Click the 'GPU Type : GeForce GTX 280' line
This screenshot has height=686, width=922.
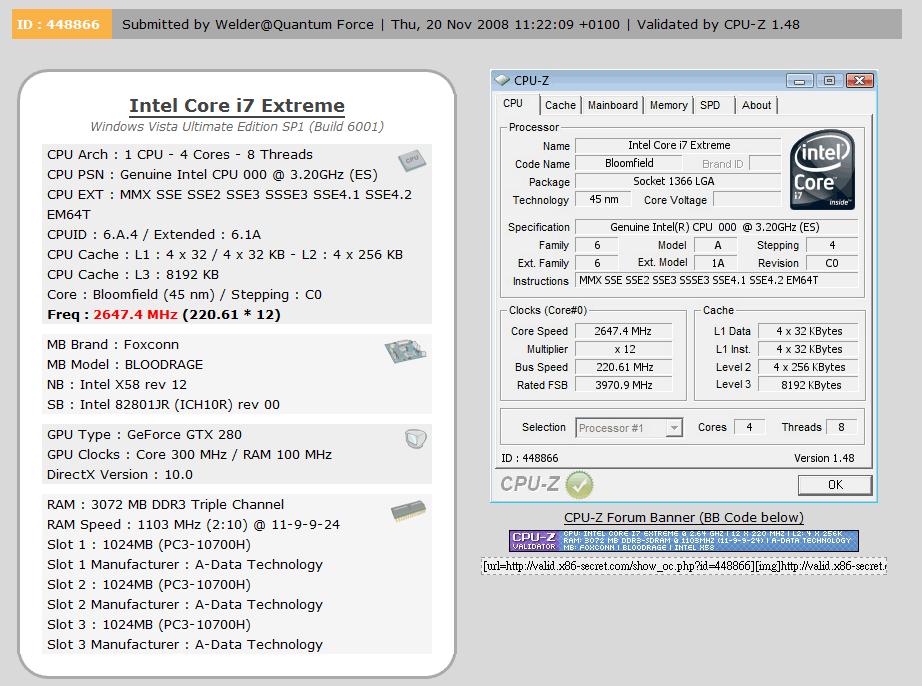[144, 434]
